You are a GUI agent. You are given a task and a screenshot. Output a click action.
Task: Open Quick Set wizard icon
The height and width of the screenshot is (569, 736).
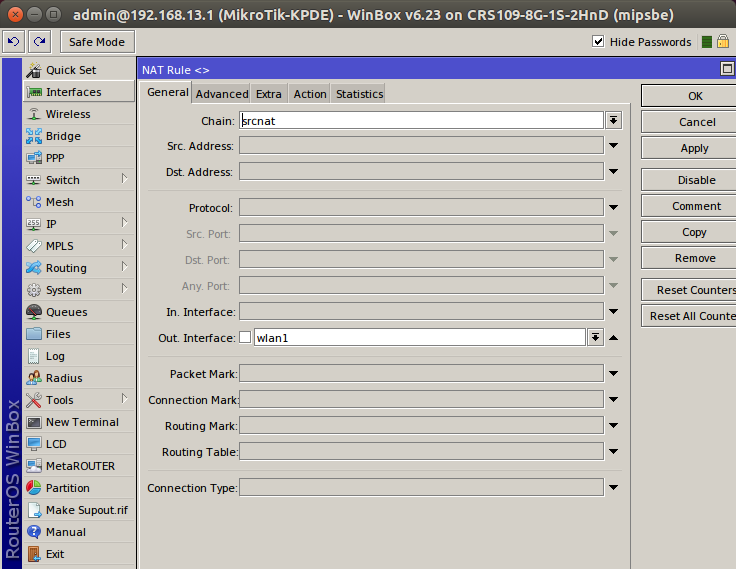pyautogui.click(x=34, y=70)
